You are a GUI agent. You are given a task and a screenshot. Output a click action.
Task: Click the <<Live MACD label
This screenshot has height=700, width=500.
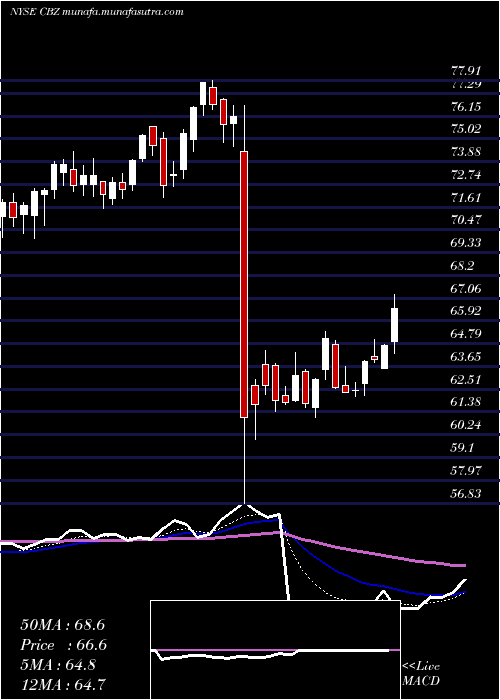coord(421,674)
